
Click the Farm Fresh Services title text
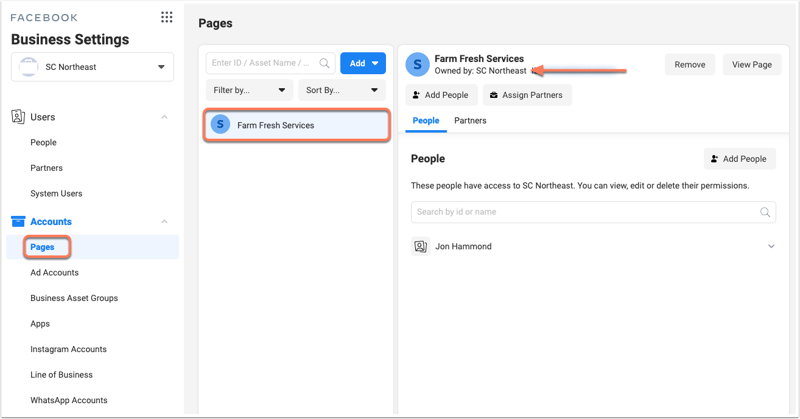(x=479, y=59)
